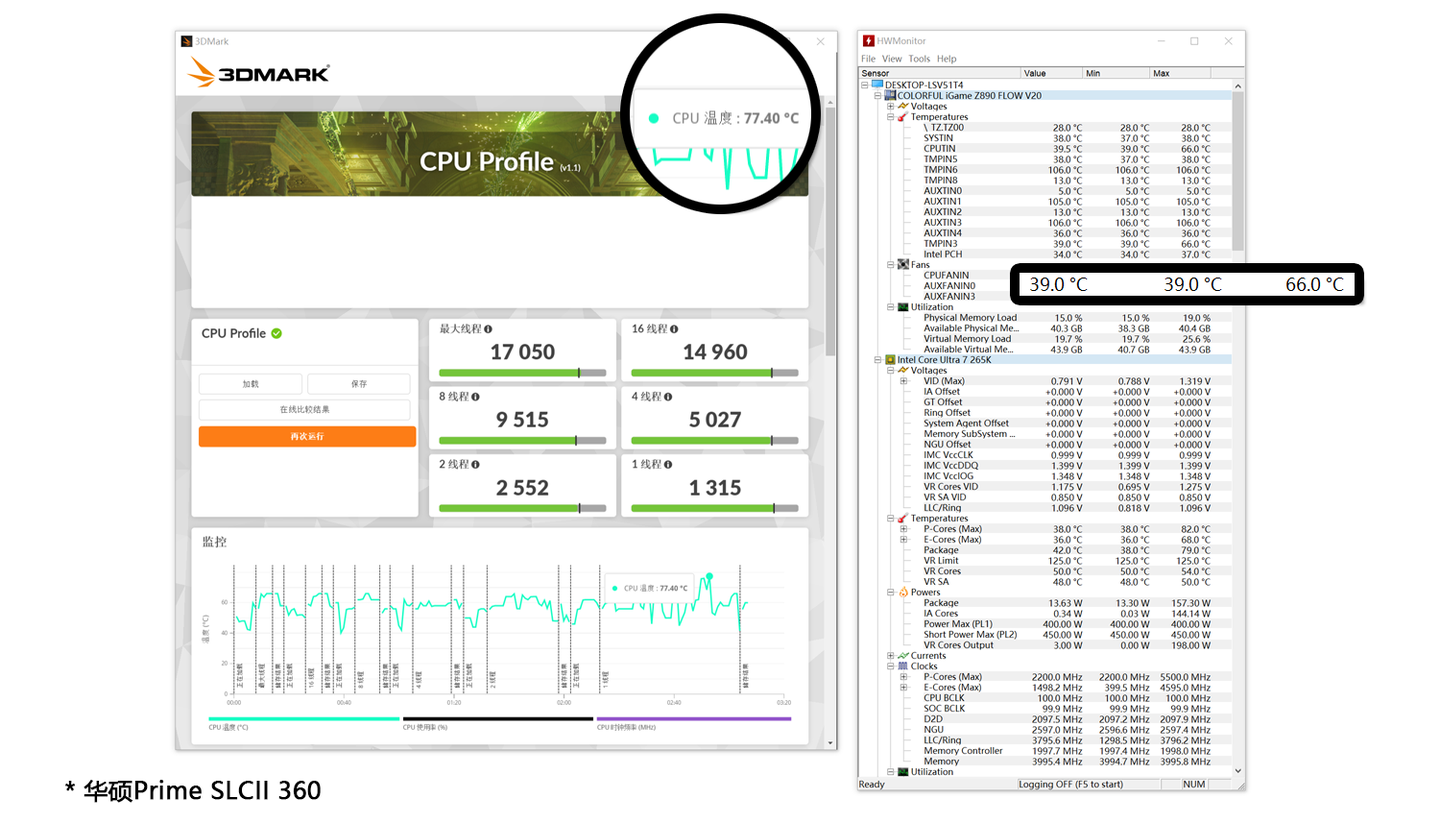Click the Sensor column header

tap(940, 73)
